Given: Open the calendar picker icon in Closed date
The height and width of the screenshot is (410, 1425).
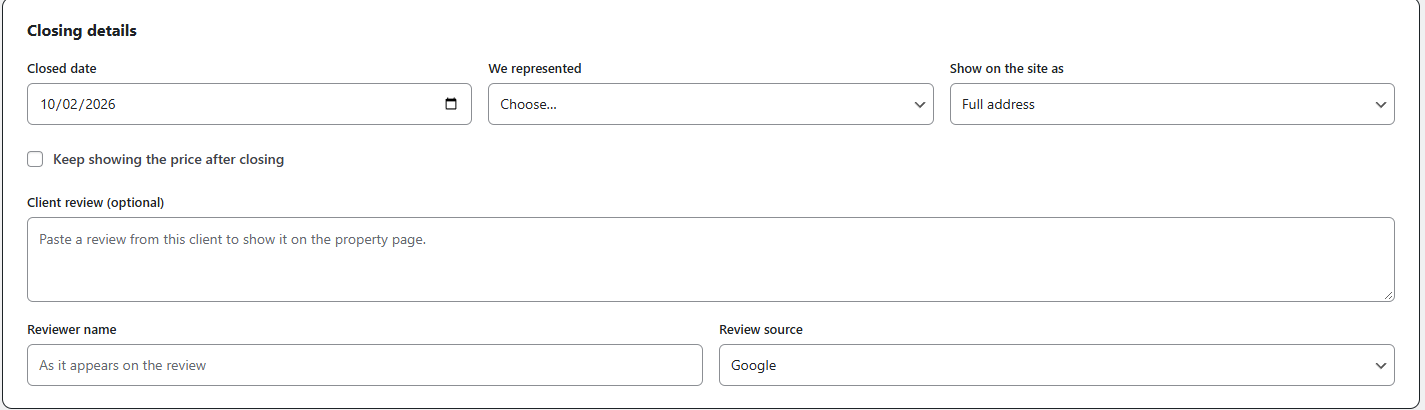Looking at the screenshot, I should tap(451, 104).
